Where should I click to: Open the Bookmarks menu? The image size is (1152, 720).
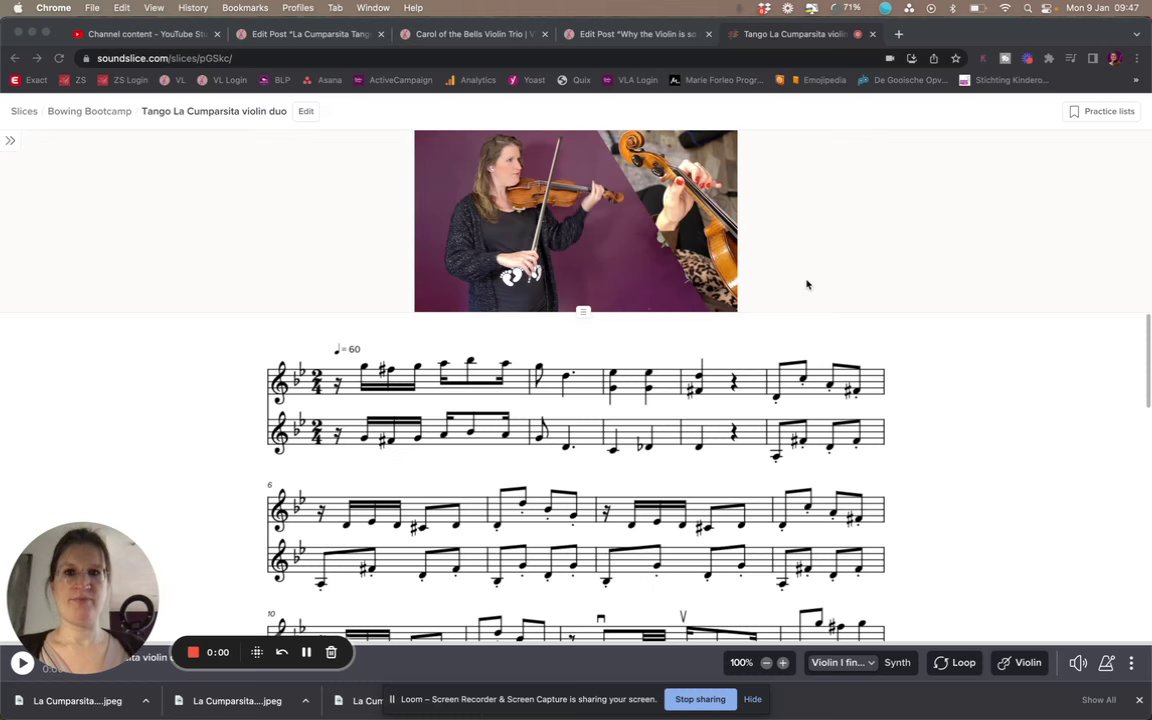pos(245,8)
